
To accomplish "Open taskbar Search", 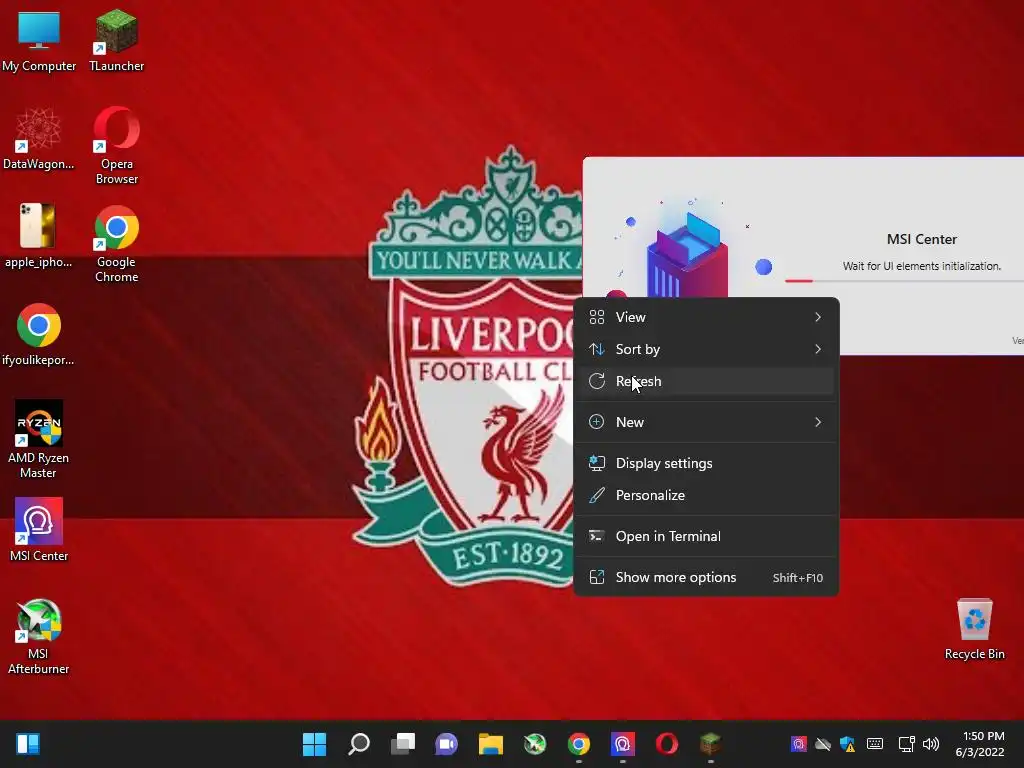I will click(359, 744).
